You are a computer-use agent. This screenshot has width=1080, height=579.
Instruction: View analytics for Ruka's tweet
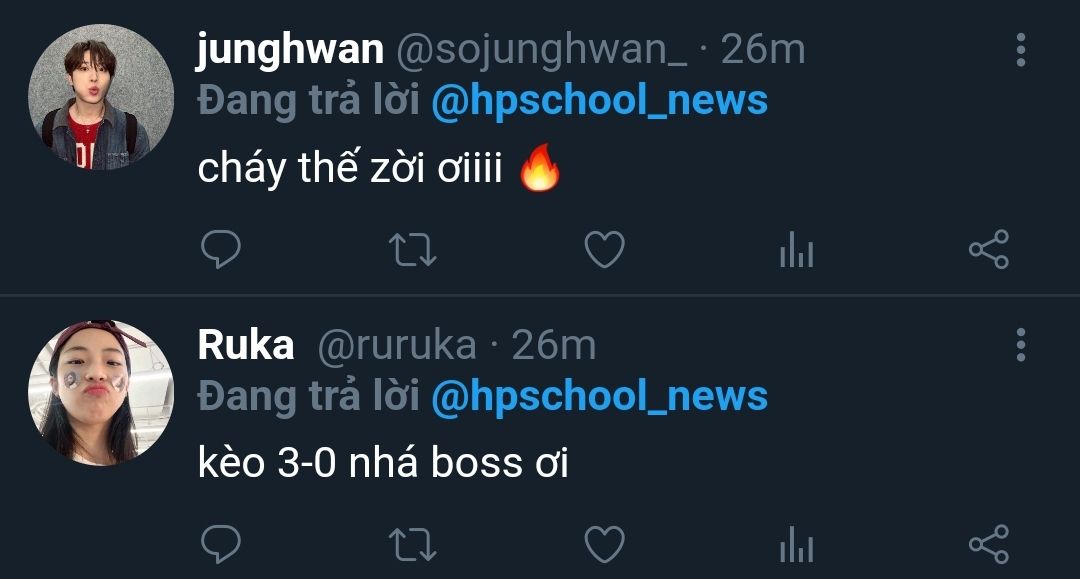796,545
